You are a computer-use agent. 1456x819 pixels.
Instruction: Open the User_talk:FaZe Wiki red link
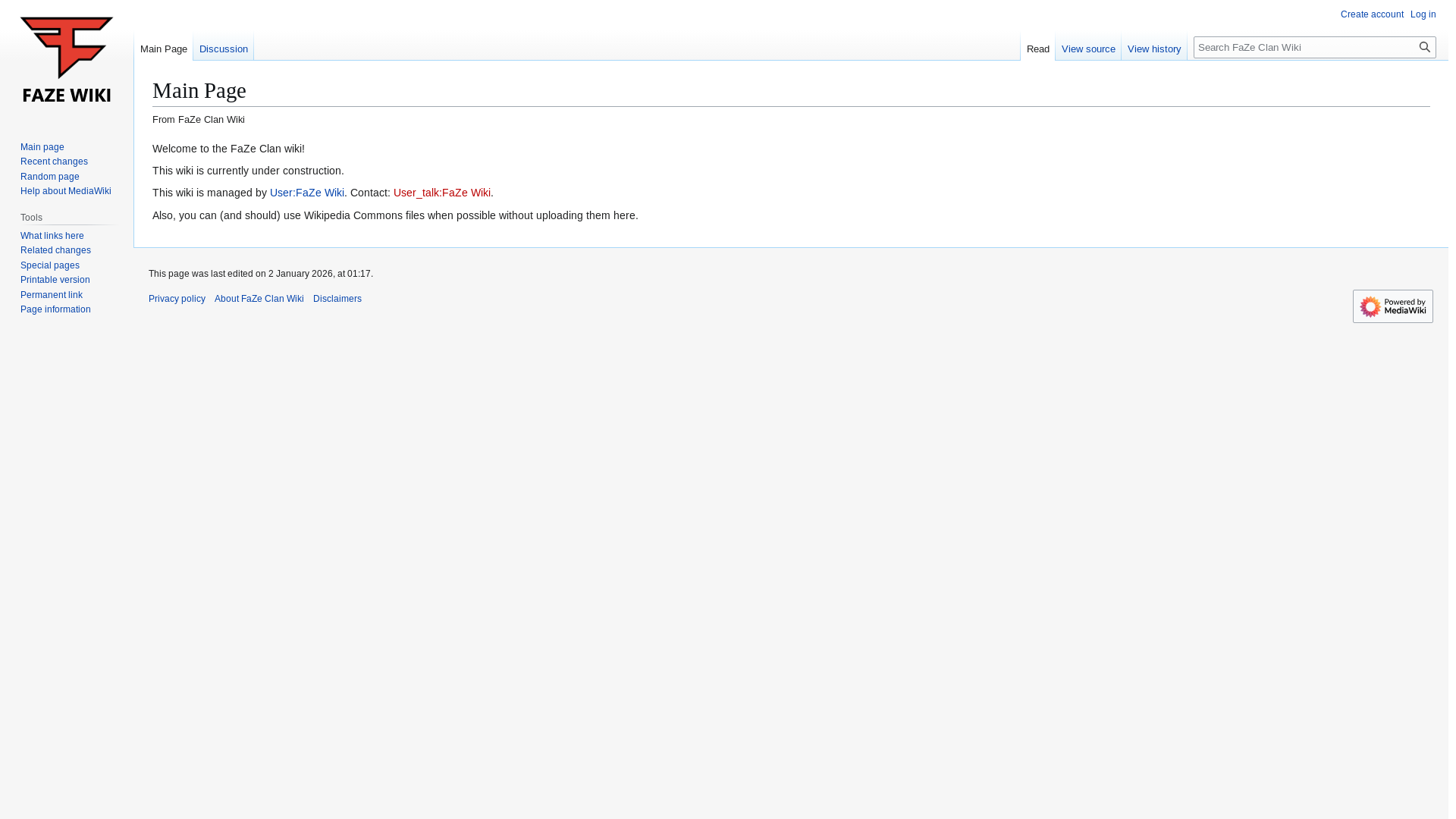(442, 193)
